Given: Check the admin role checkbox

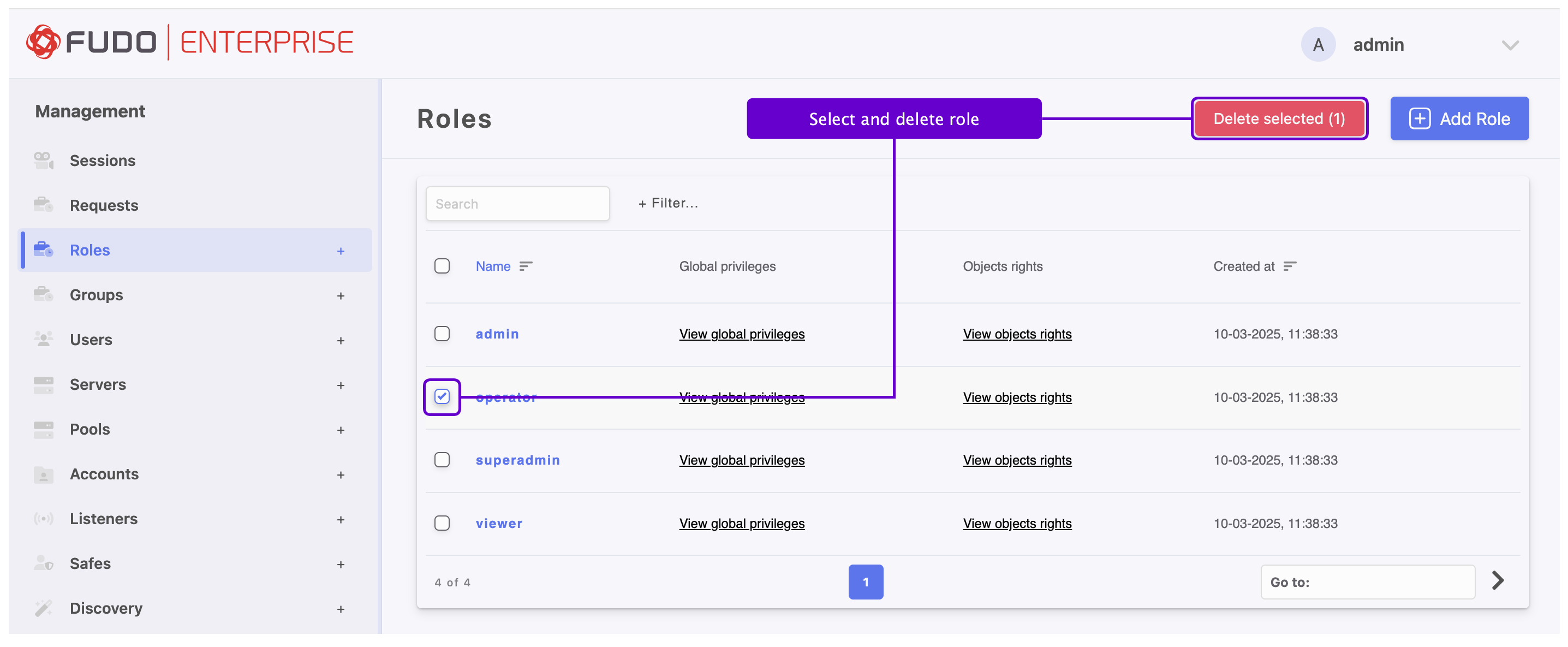Looking at the screenshot, I should tap(442, 333).
